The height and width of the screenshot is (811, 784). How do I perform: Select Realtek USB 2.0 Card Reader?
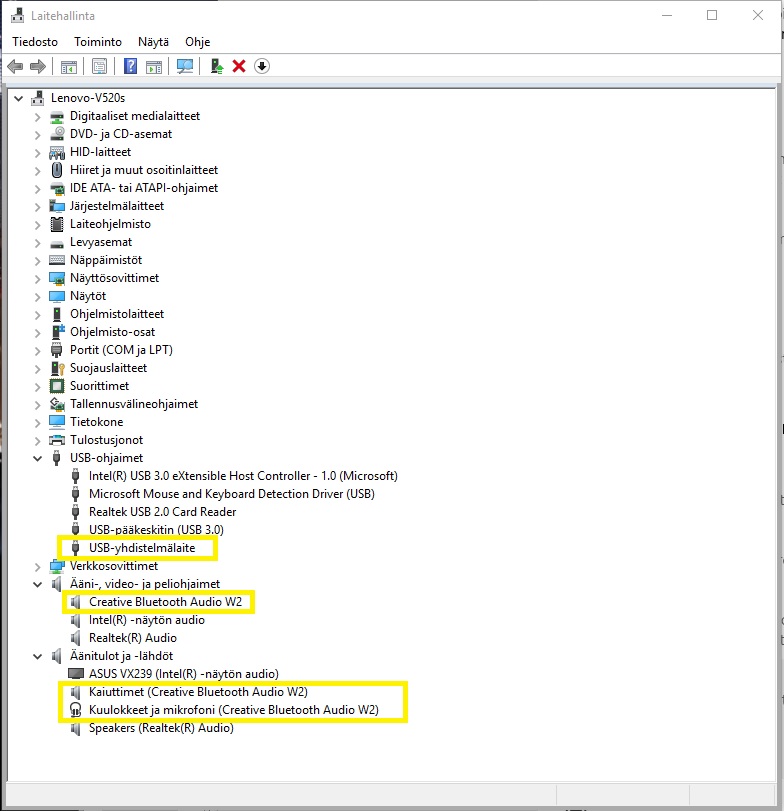(x=162, y=512)
